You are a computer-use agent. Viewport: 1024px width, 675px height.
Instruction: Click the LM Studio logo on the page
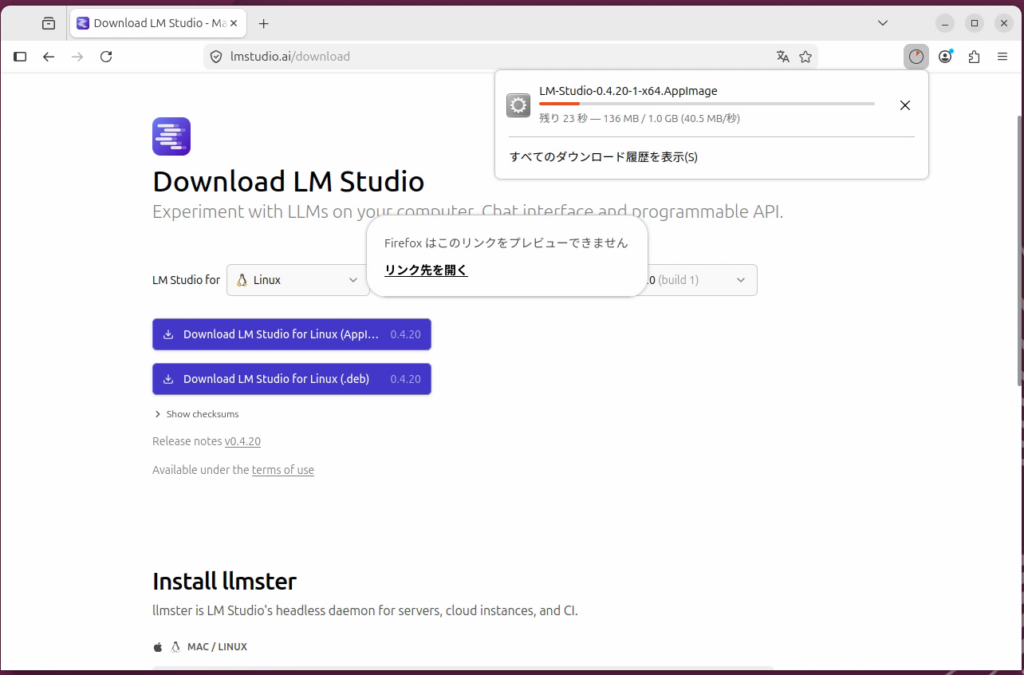pos(172,136)
